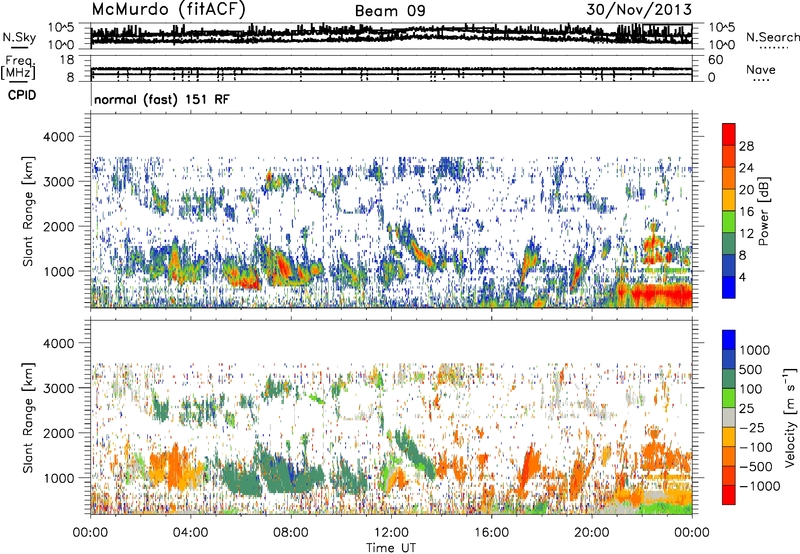Click "Slant Range [km]" label of velocity panel
The image size is (800, 554).
[28, 418]
